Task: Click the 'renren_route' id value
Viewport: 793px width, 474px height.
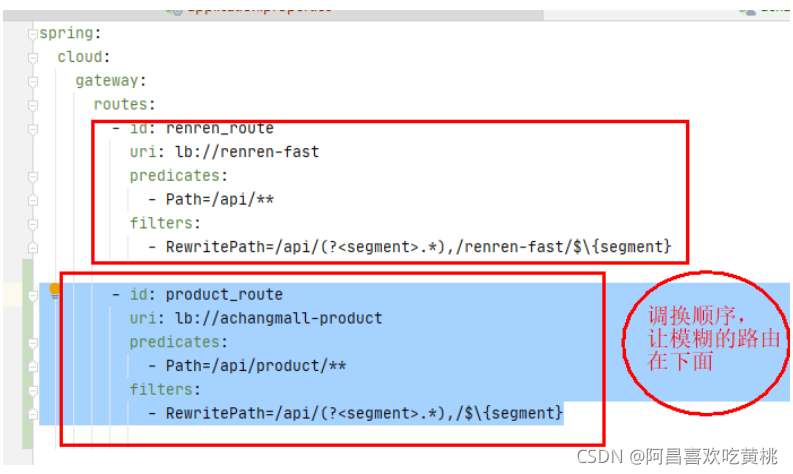Action: tap(219, 128)
